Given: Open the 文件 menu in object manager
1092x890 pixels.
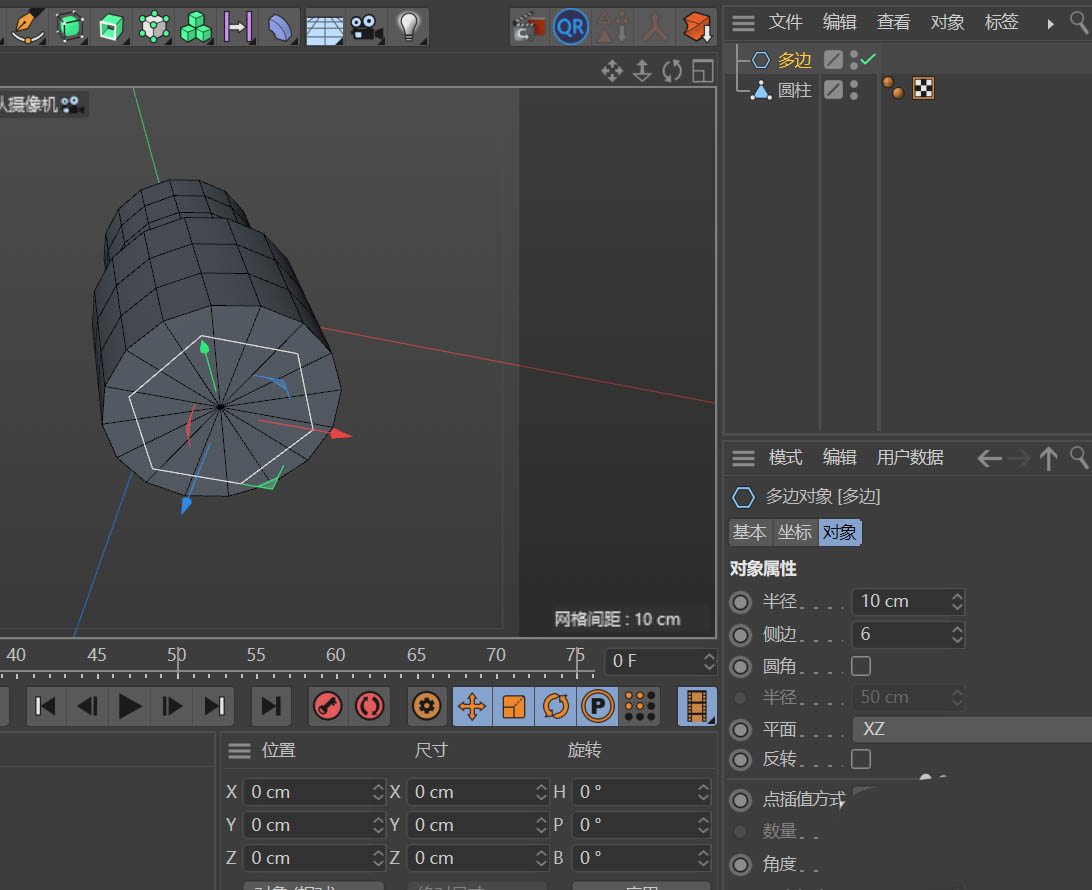Looking at the screenshot, I should (x=785, y=22).
